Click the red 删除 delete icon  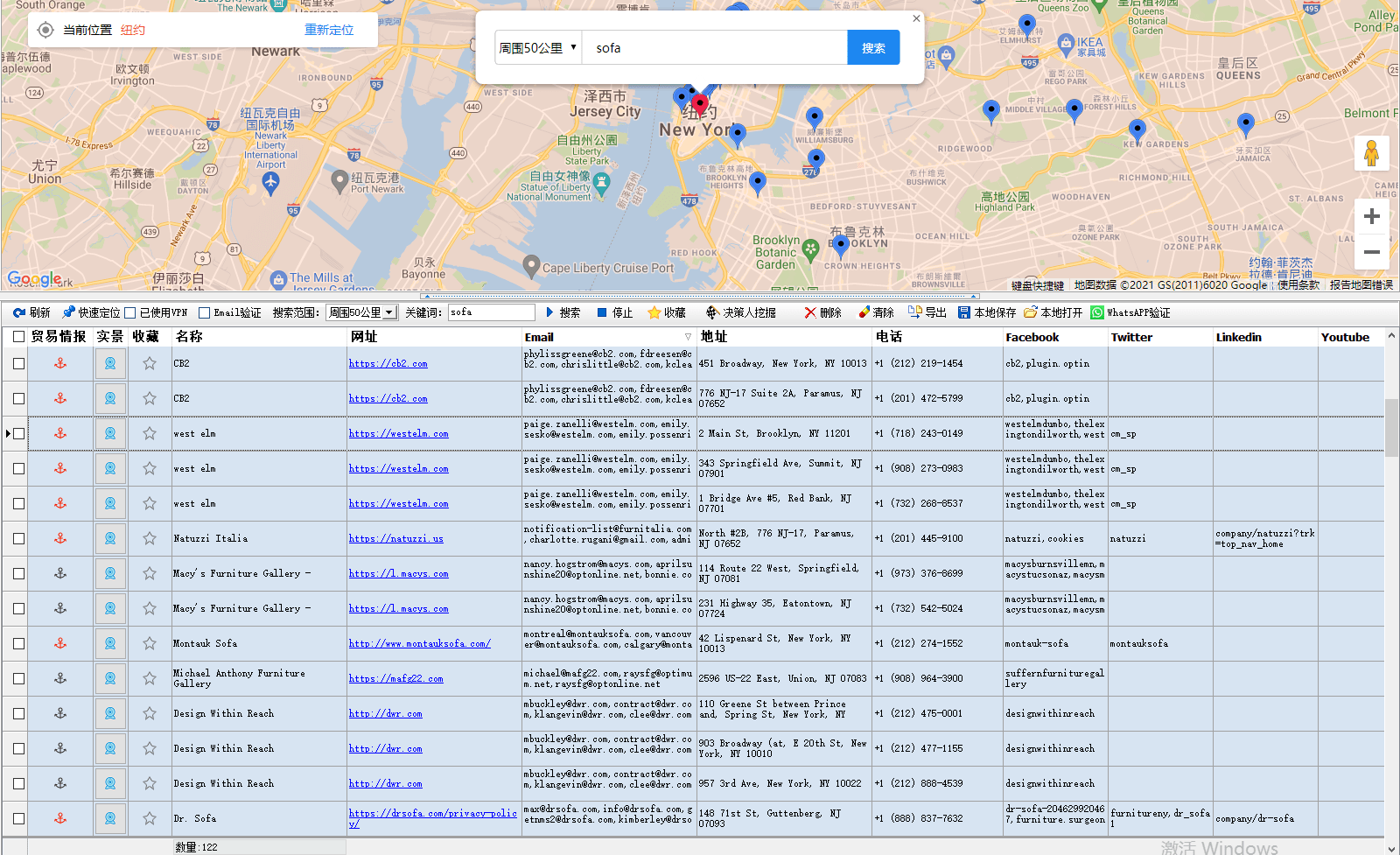810,312
